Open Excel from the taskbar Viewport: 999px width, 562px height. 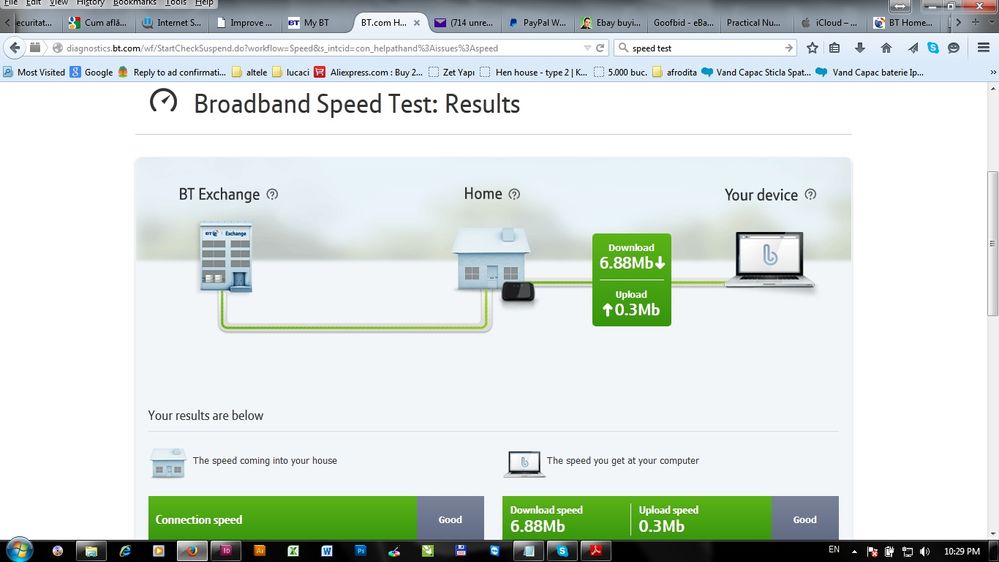point(292,551)
